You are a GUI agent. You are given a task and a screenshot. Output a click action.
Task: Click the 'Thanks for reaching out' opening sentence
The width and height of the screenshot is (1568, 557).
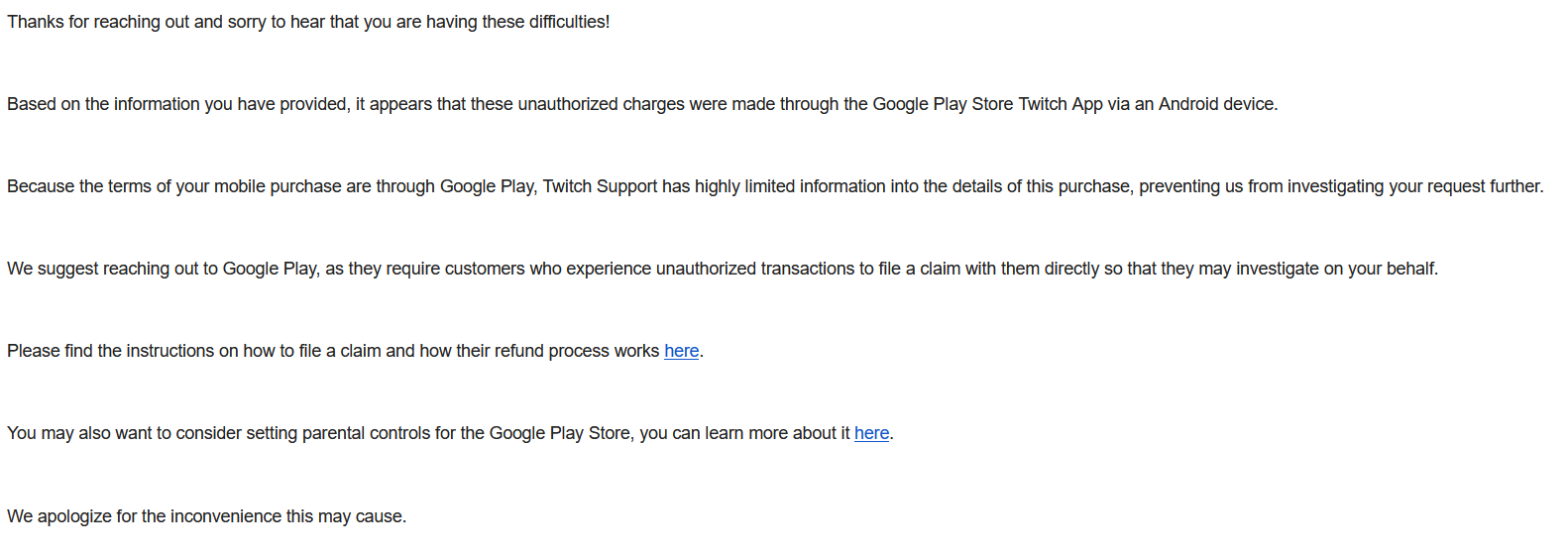point(99,22)
